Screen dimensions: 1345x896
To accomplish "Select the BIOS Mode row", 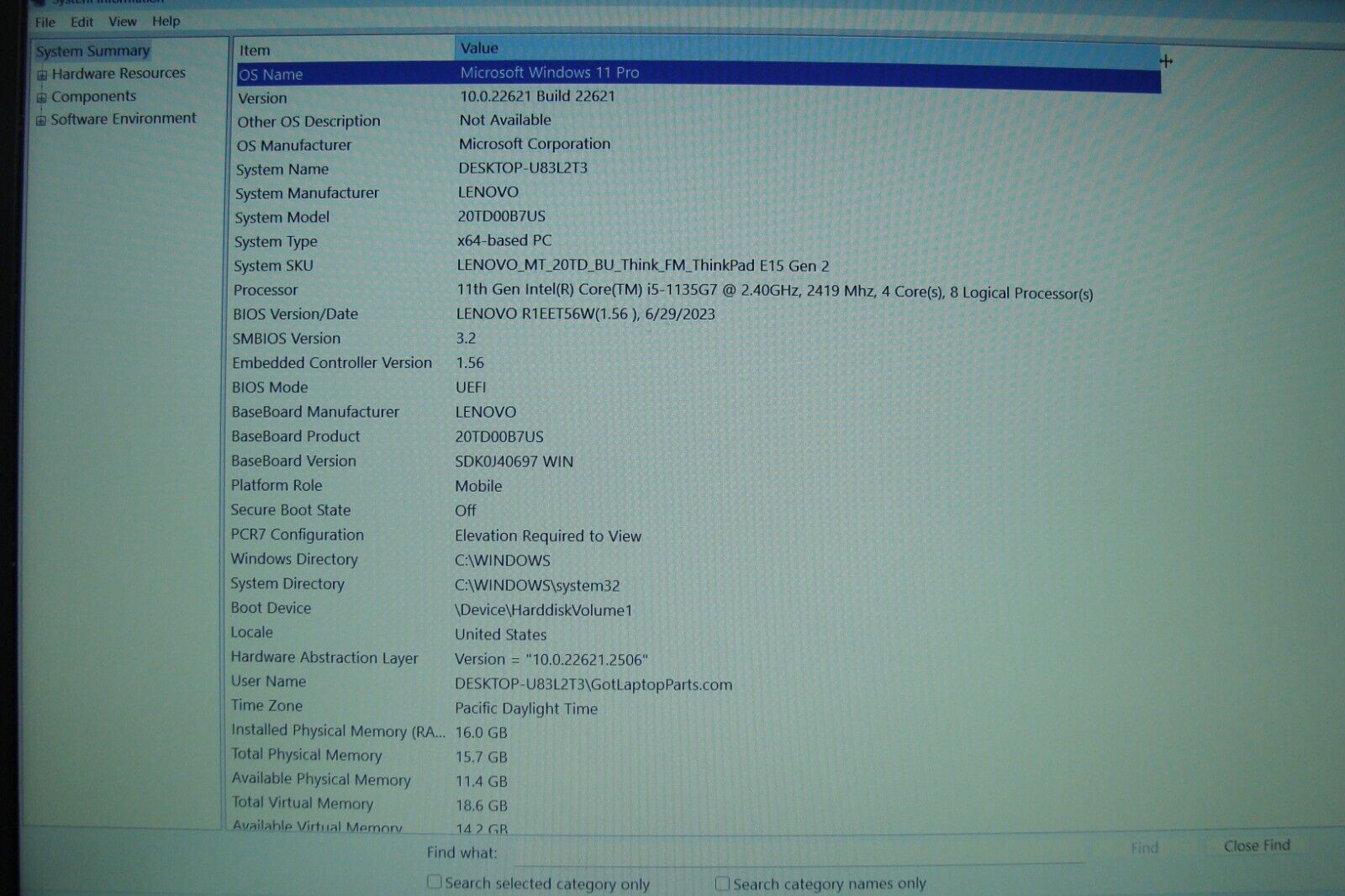I will [x=698, y=387].
